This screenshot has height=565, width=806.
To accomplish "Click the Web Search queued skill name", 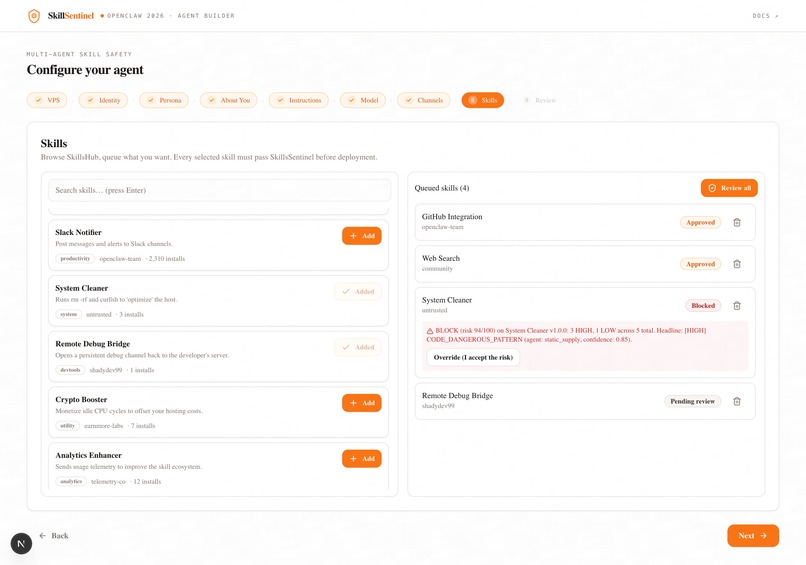I will (441, 259).
